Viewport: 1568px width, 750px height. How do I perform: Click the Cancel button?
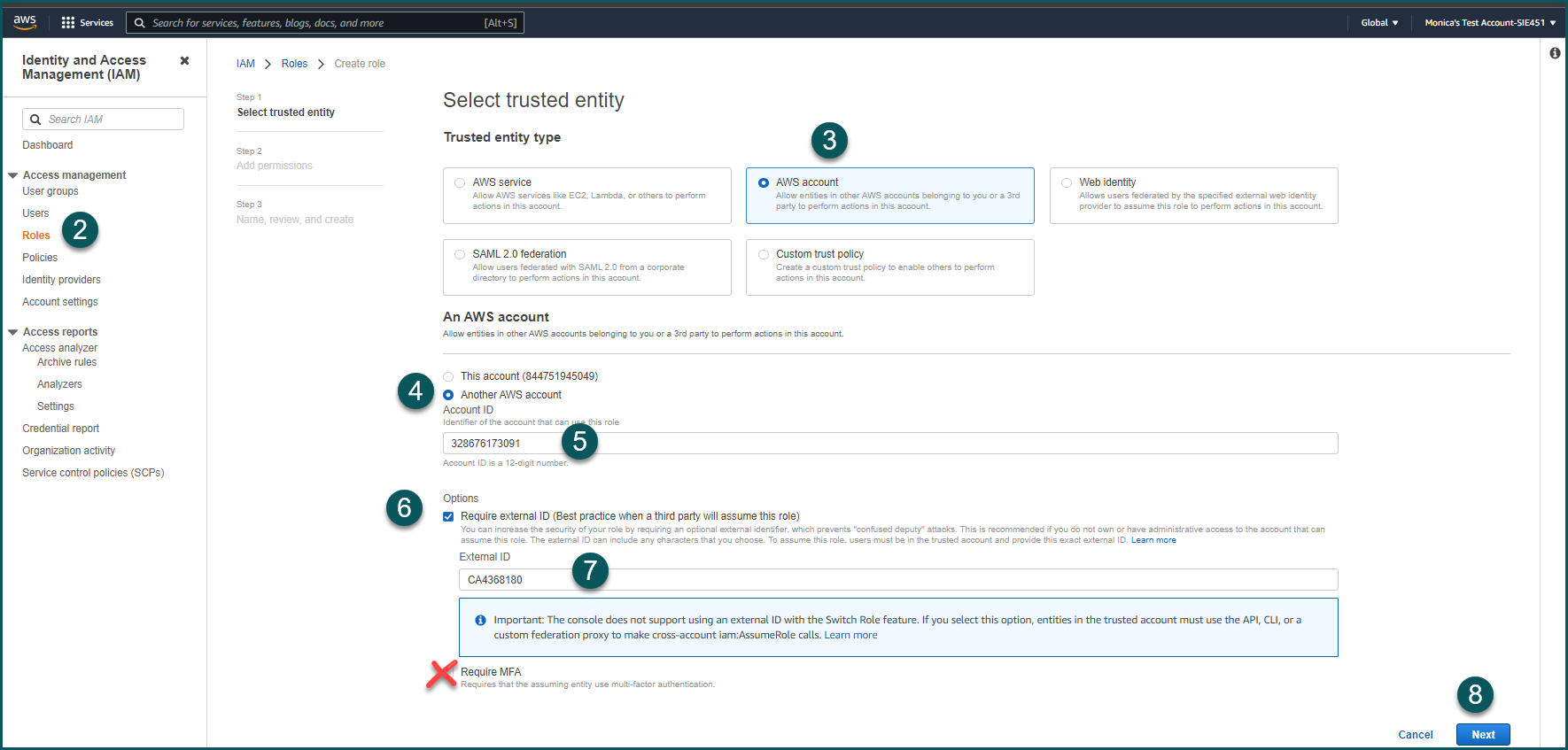pos(1416,735)
